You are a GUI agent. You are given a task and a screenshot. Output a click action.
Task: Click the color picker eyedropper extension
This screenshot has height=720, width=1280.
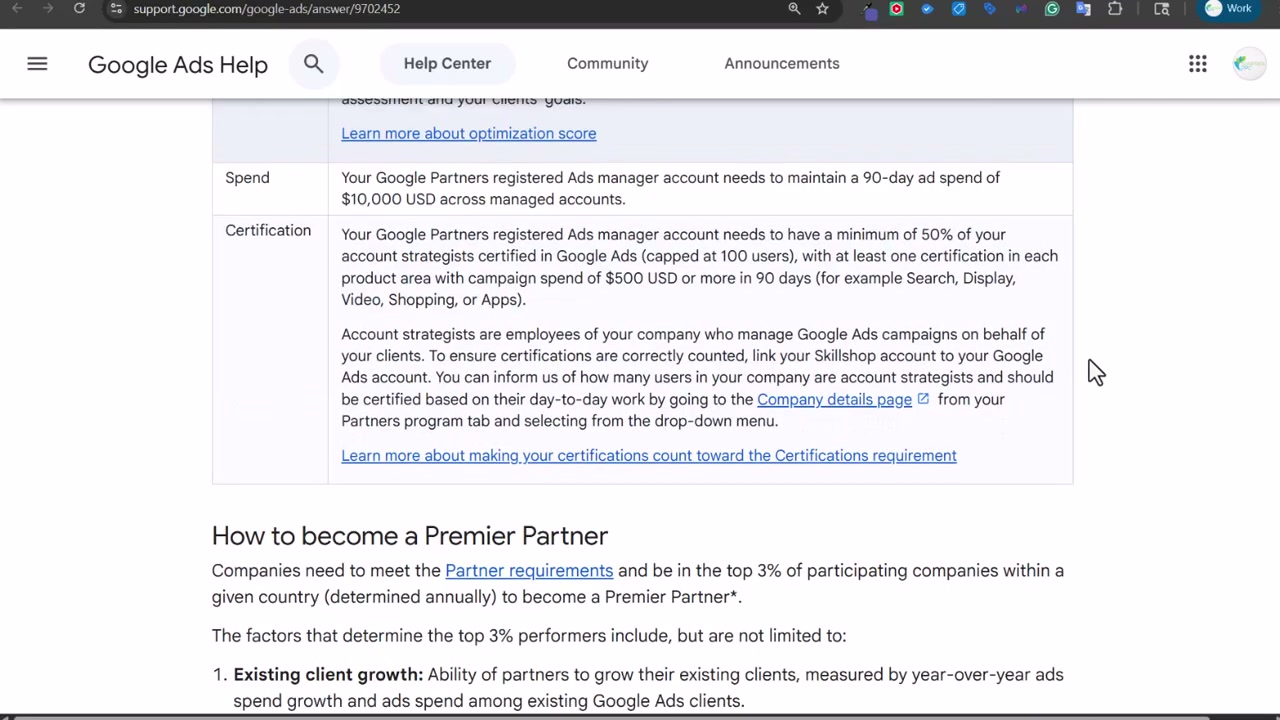point(868,9)
